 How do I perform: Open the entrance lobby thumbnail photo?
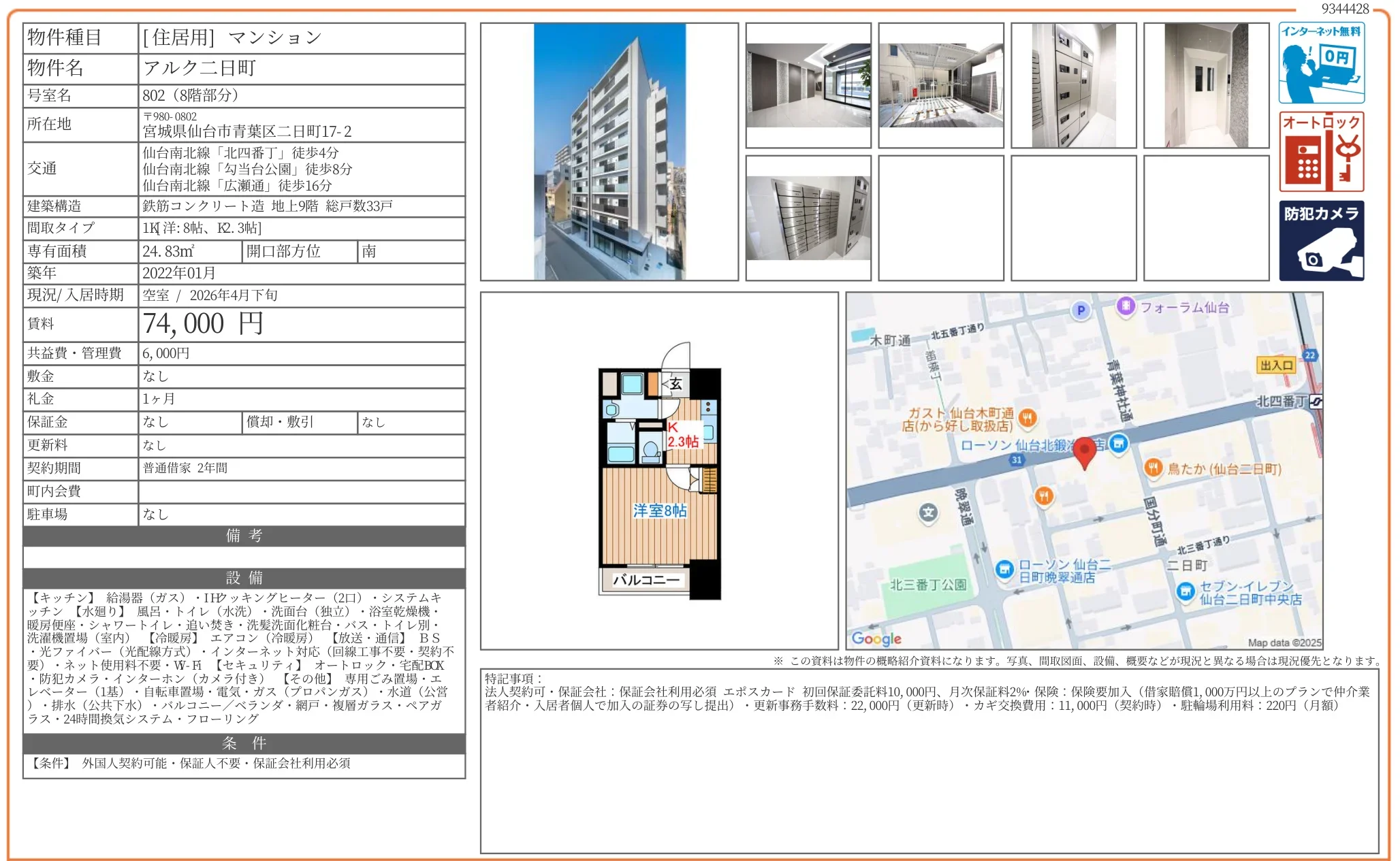pos(808,85)
